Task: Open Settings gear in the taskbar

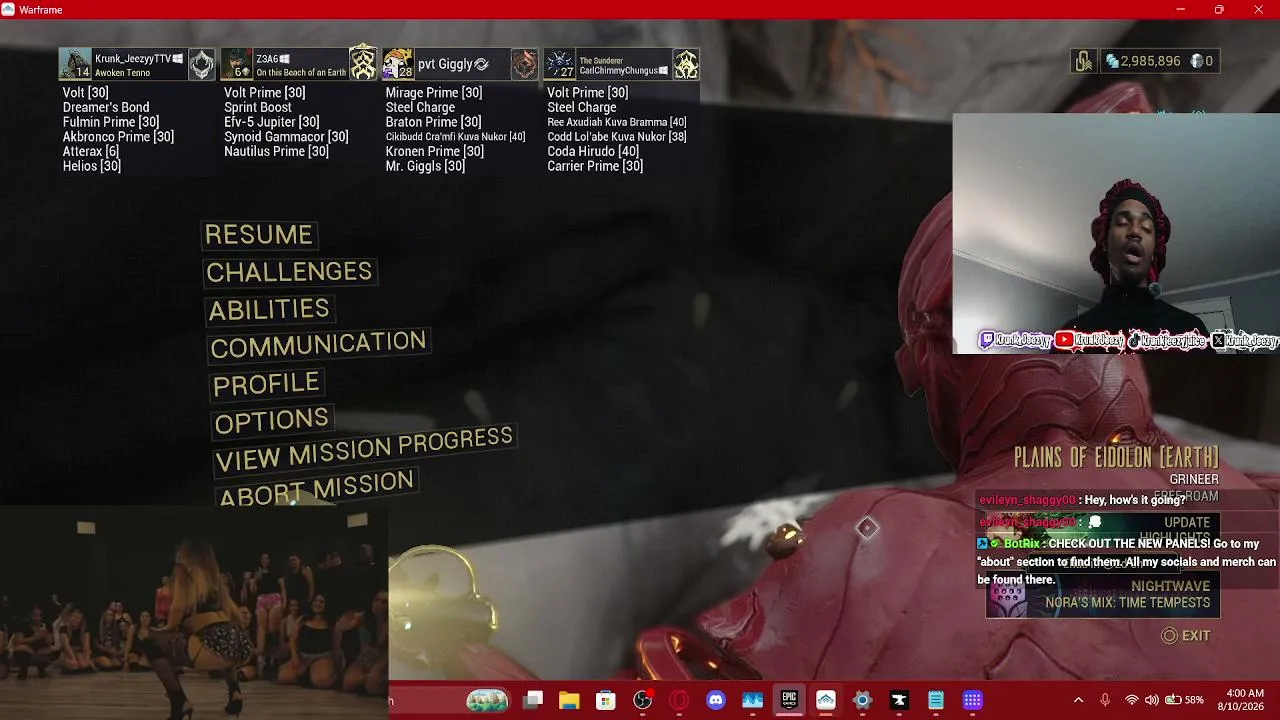Action: point(862,700)
